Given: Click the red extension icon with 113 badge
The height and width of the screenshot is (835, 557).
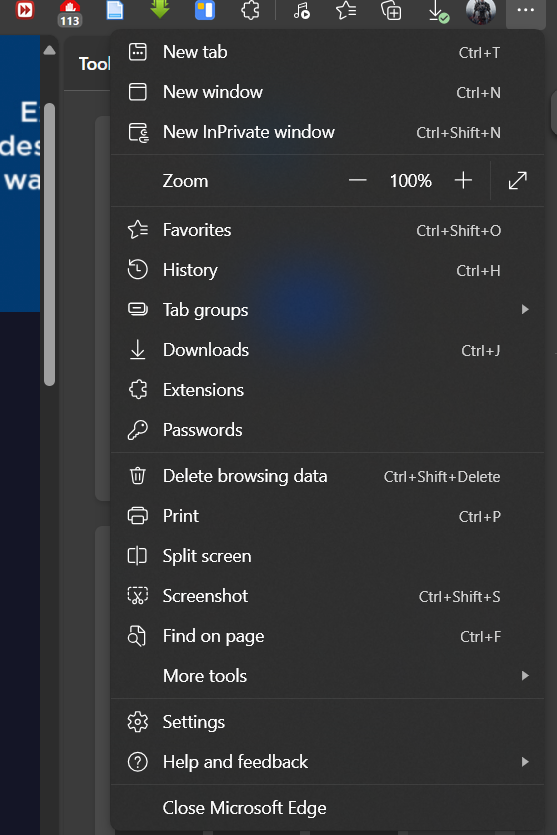Looking at the screenshot, I should (x=70, y=13).
